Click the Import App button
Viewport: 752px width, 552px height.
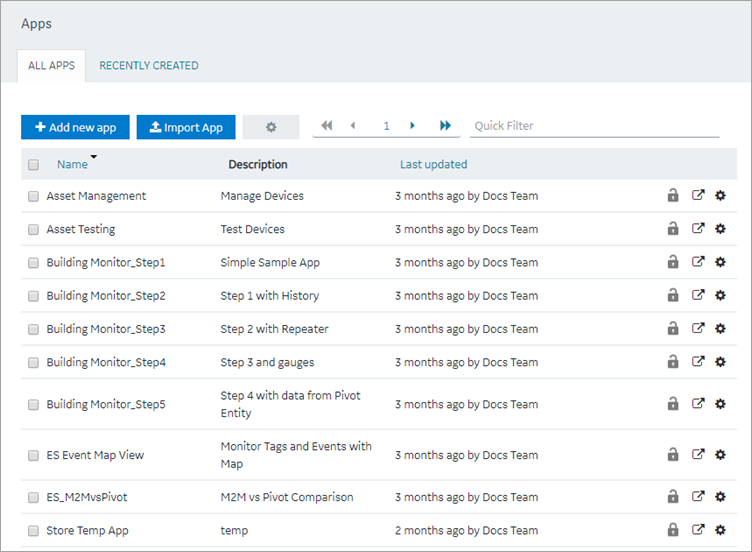(186, 127)
